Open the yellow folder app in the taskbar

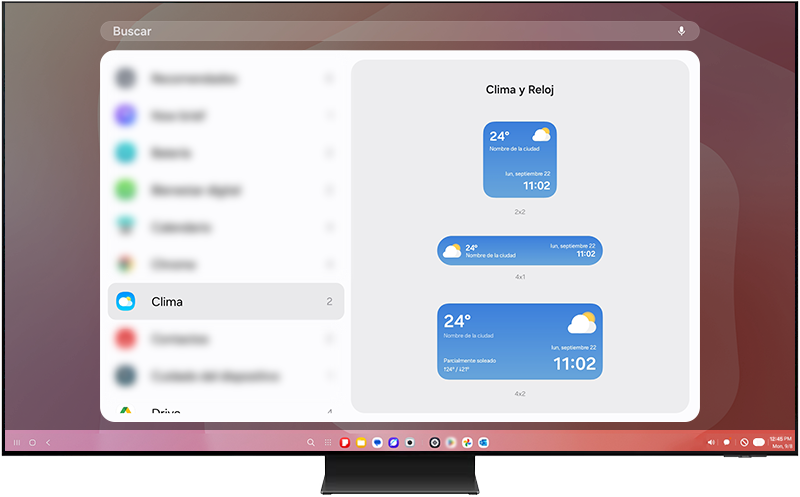361,442
